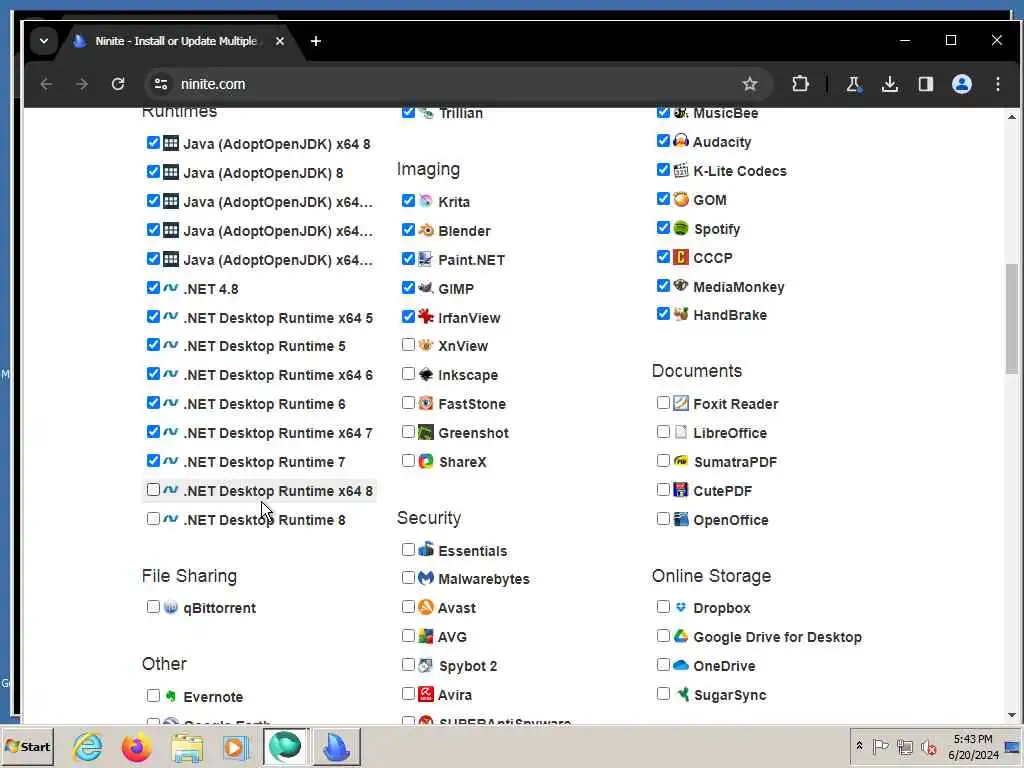Check the .NET Desktop Runtime 8 checkbox

[x=153, y=519]
